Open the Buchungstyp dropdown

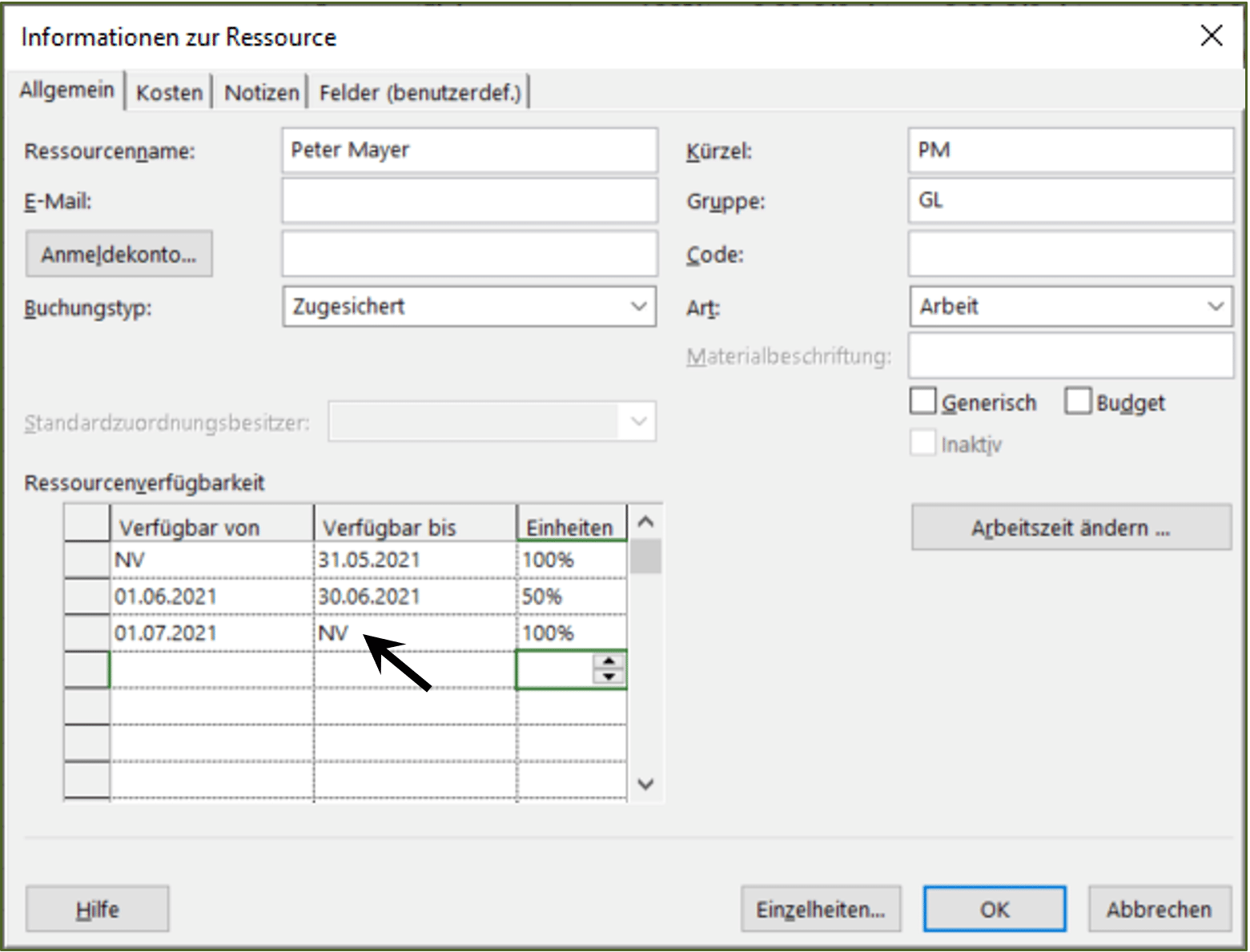pyautogui.click(x=469, y=307)
